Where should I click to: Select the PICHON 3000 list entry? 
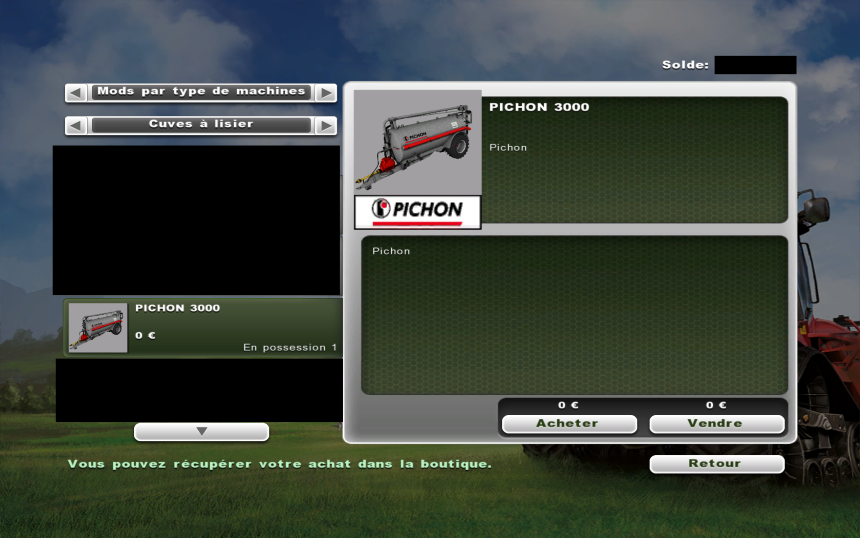(x=203, y=327)
